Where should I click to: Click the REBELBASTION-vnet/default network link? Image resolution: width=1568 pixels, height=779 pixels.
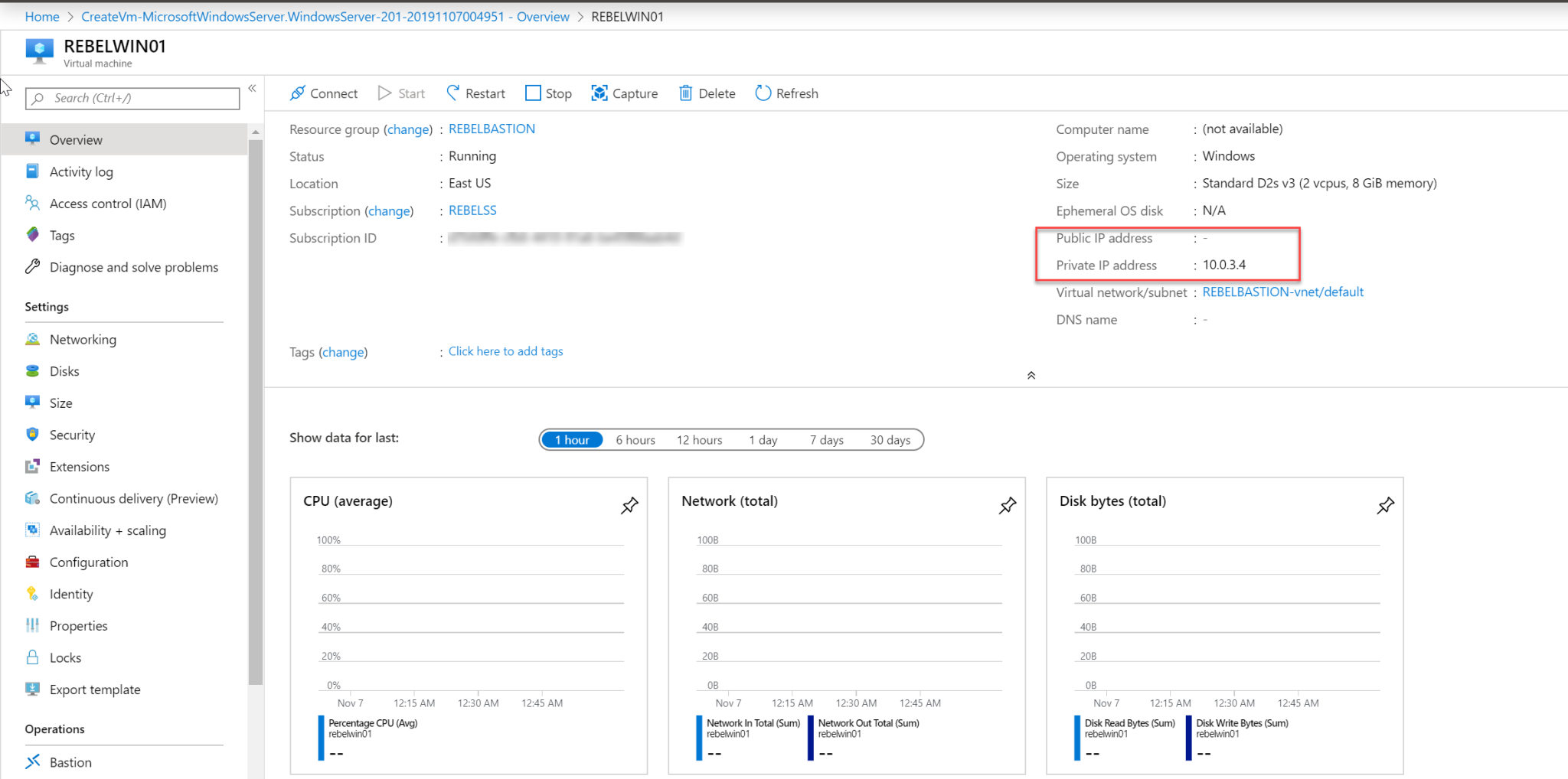[1282, 292]
